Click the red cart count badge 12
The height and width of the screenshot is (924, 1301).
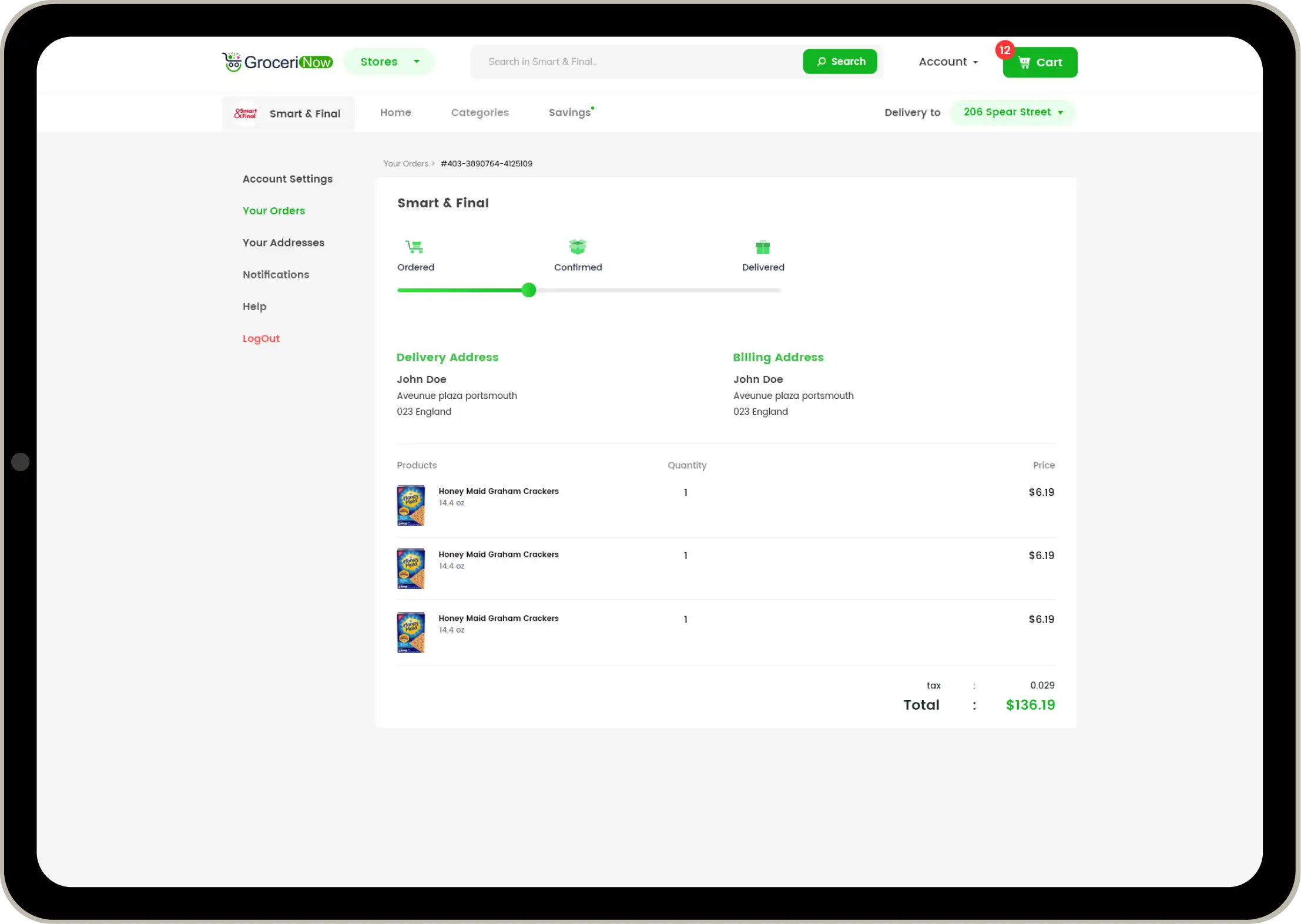(x=1004, y=50)
